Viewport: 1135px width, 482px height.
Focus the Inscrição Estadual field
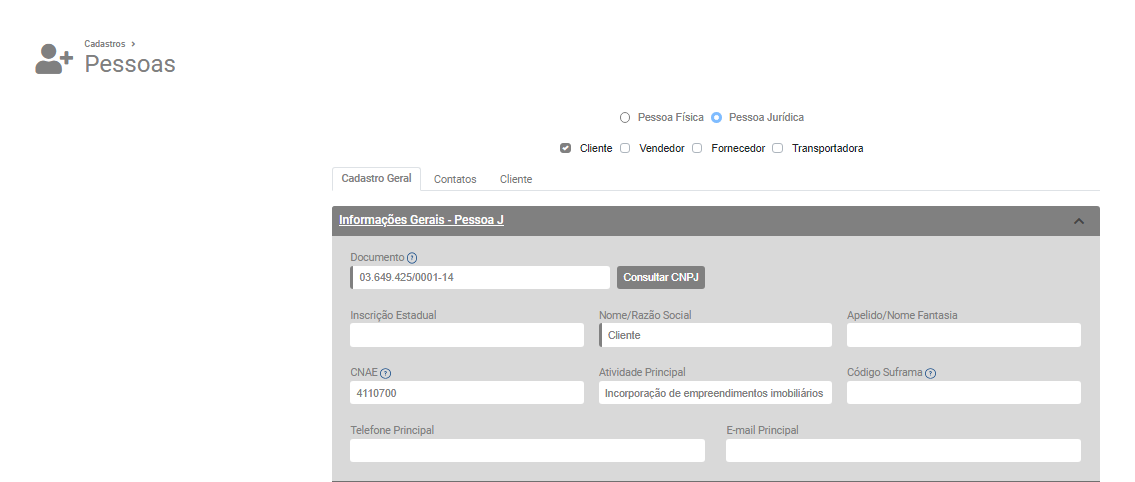[x=467, y=336]
